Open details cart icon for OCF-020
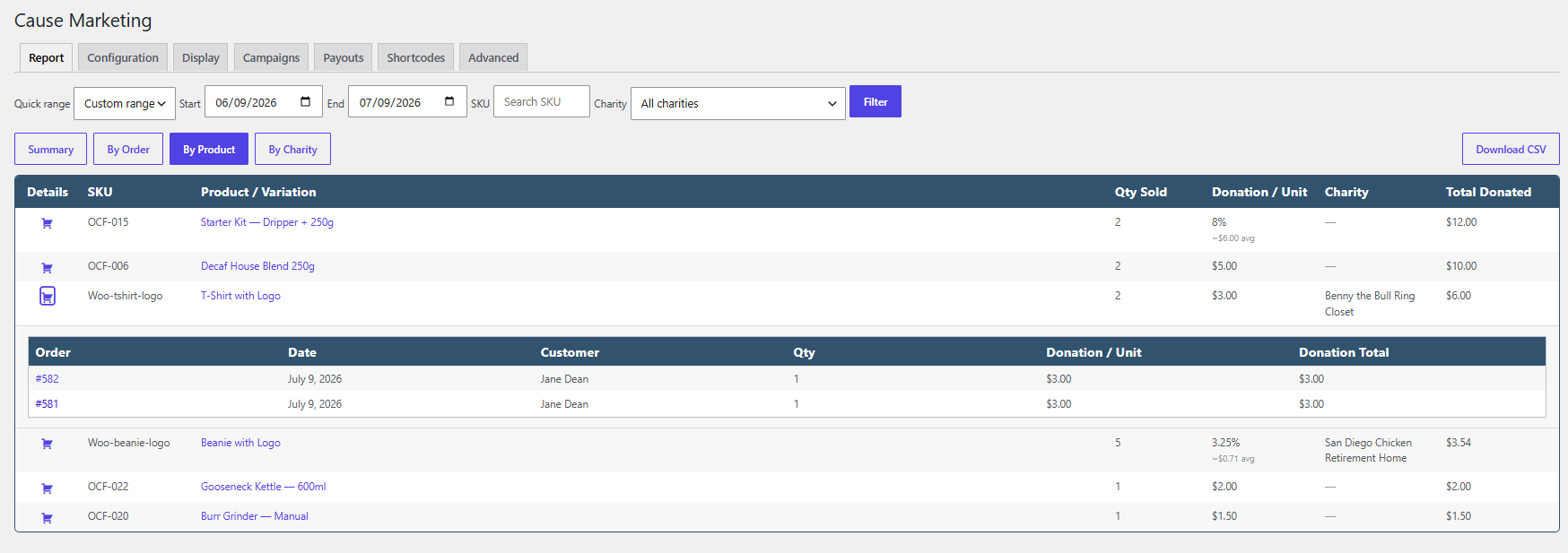Viewport: 1568px width, 553px height. tap(47, 517)
